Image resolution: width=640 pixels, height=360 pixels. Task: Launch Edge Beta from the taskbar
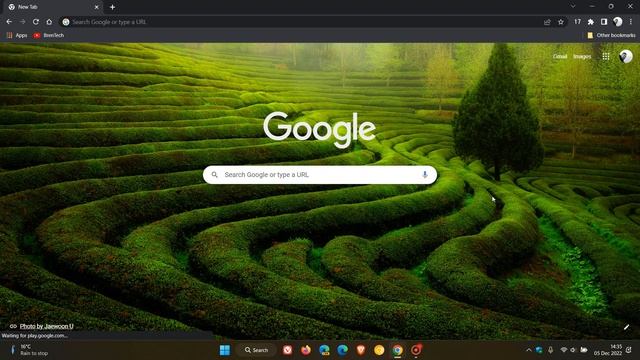click(324, 350)
